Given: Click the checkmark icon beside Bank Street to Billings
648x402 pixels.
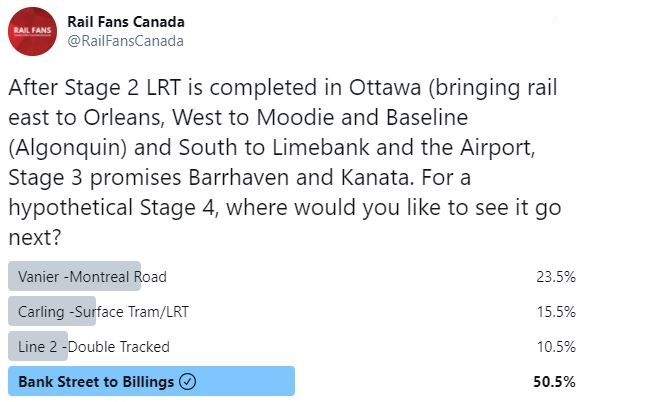Looking at the screenshot, I should click(x=187, y=381).
